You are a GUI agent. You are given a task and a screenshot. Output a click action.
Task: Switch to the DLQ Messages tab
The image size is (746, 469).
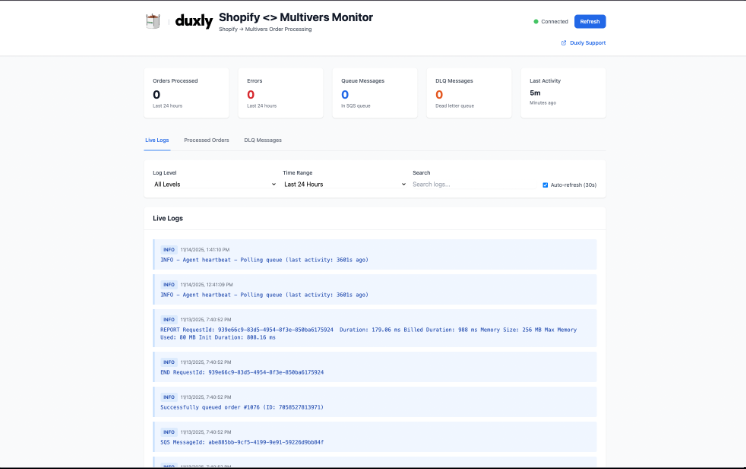click(263, 140)
